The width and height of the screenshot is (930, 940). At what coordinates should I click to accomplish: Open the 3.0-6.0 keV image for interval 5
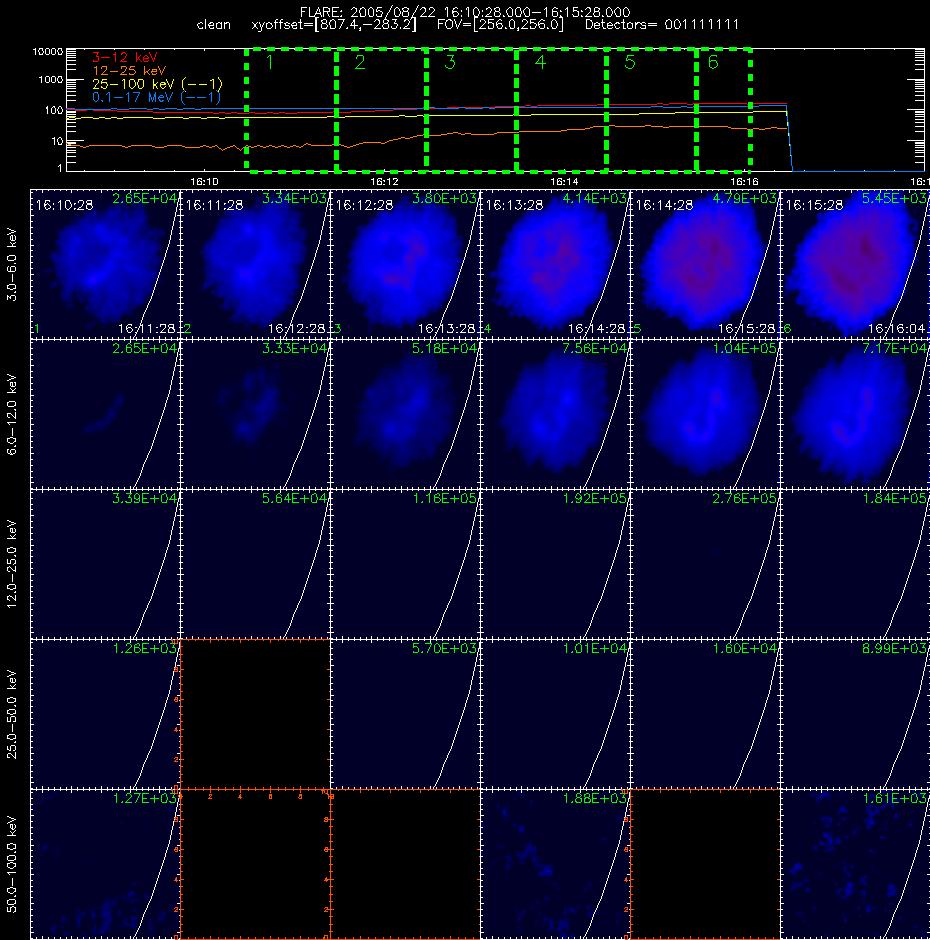coord(705,264)
